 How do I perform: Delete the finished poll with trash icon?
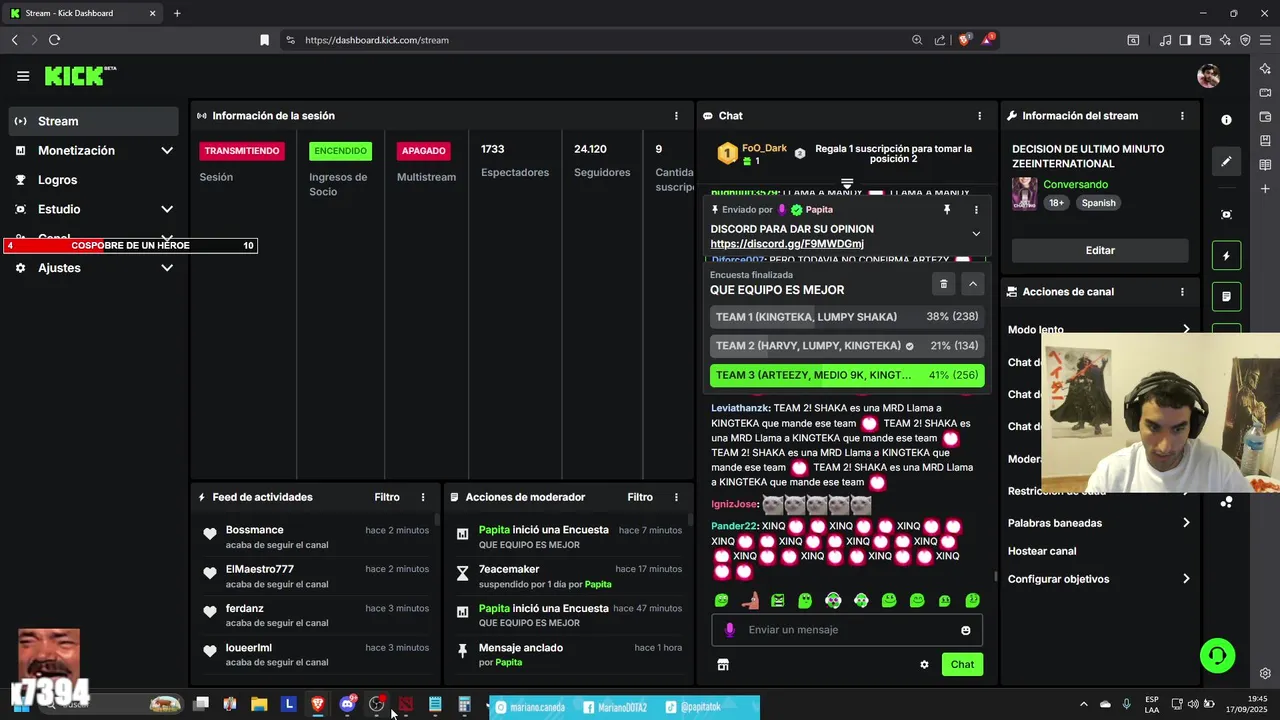[x=943, y=284]
